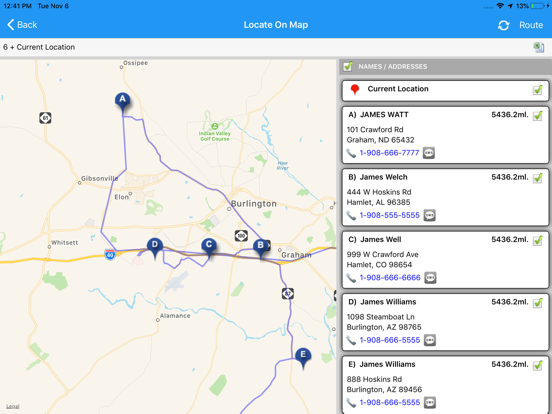Image resolution: width=552 pixels, height=414 pixels.
Task: Tap the Burlington label on map
Action: point(254,203)
